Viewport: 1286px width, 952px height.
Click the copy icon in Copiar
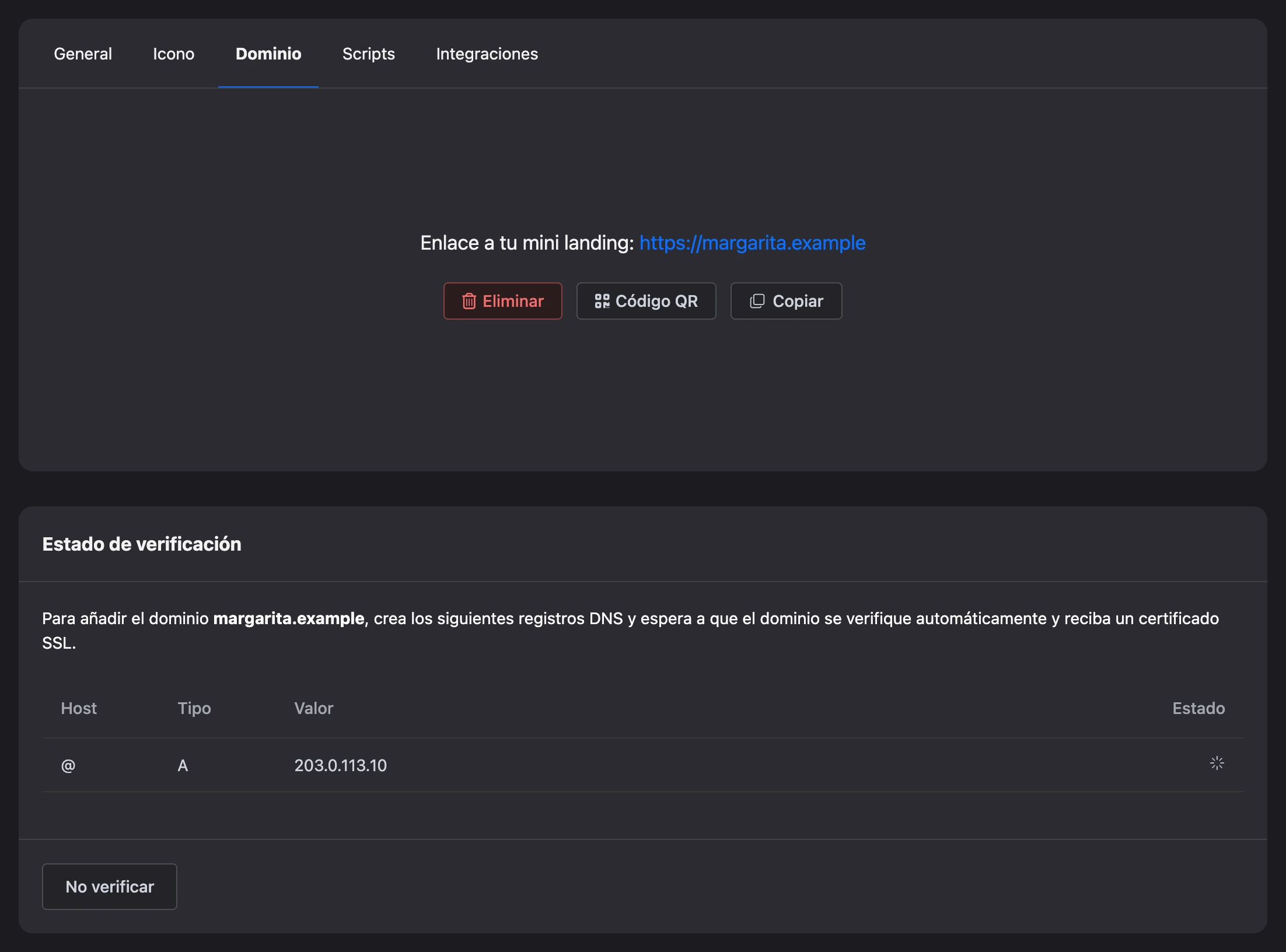click(x=757, y=301)
